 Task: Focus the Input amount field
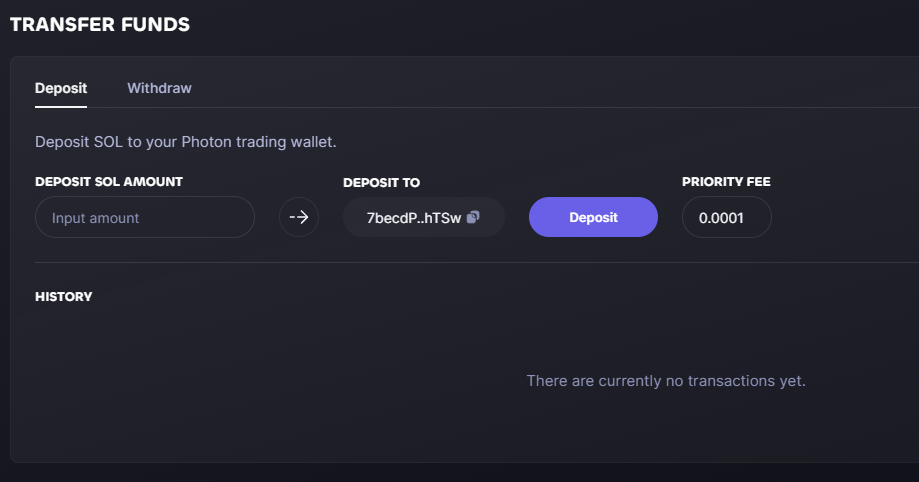tap(145, 217)
